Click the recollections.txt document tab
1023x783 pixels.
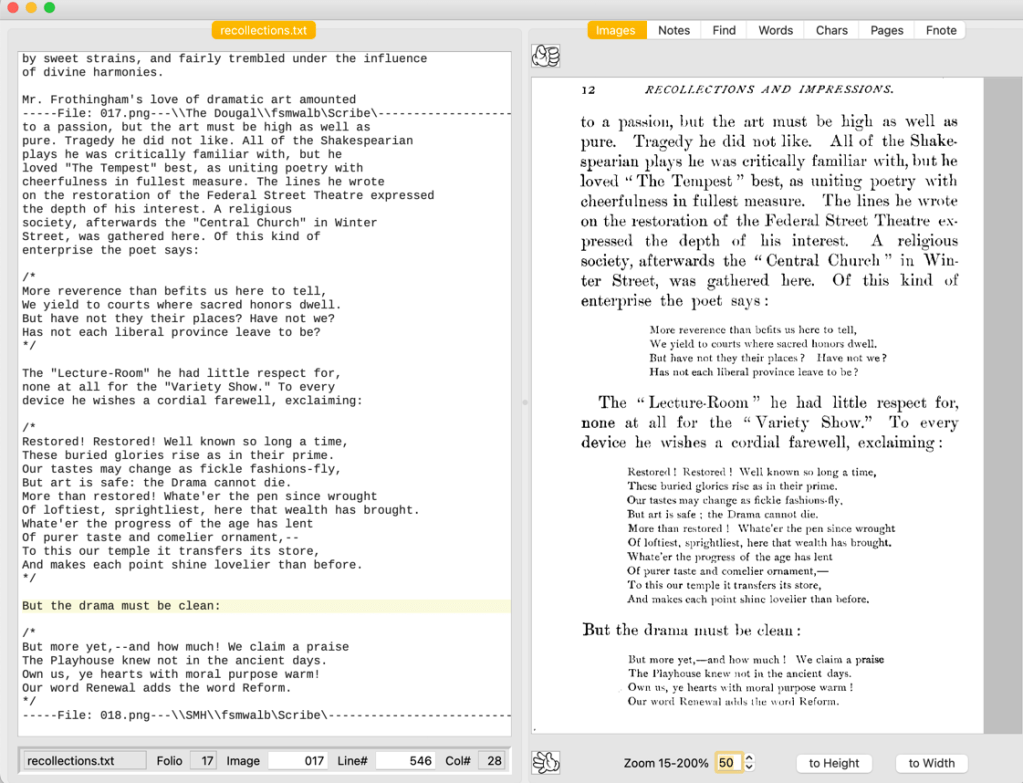point(263,30)
